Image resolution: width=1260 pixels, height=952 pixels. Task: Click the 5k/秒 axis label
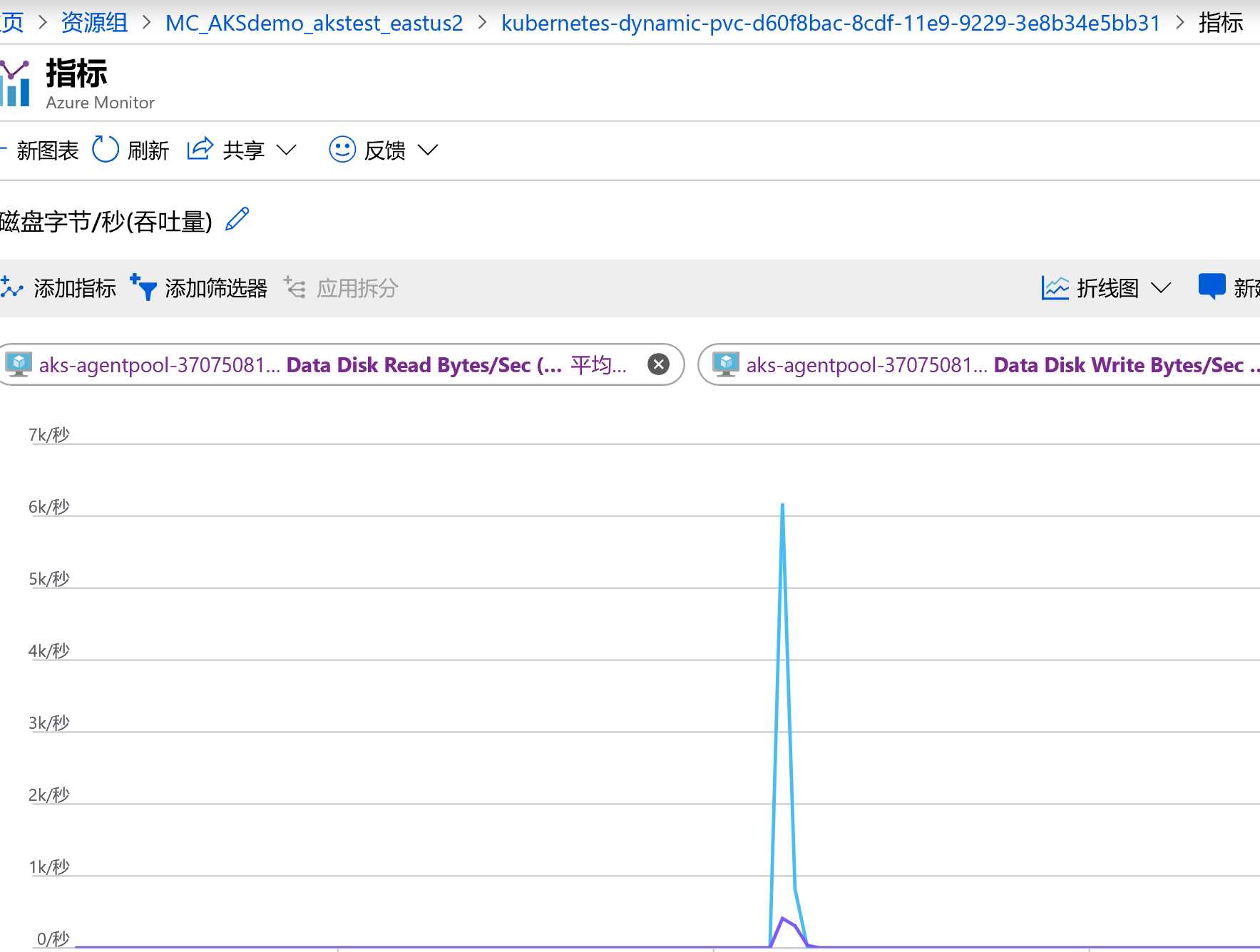tap(49, 578)
